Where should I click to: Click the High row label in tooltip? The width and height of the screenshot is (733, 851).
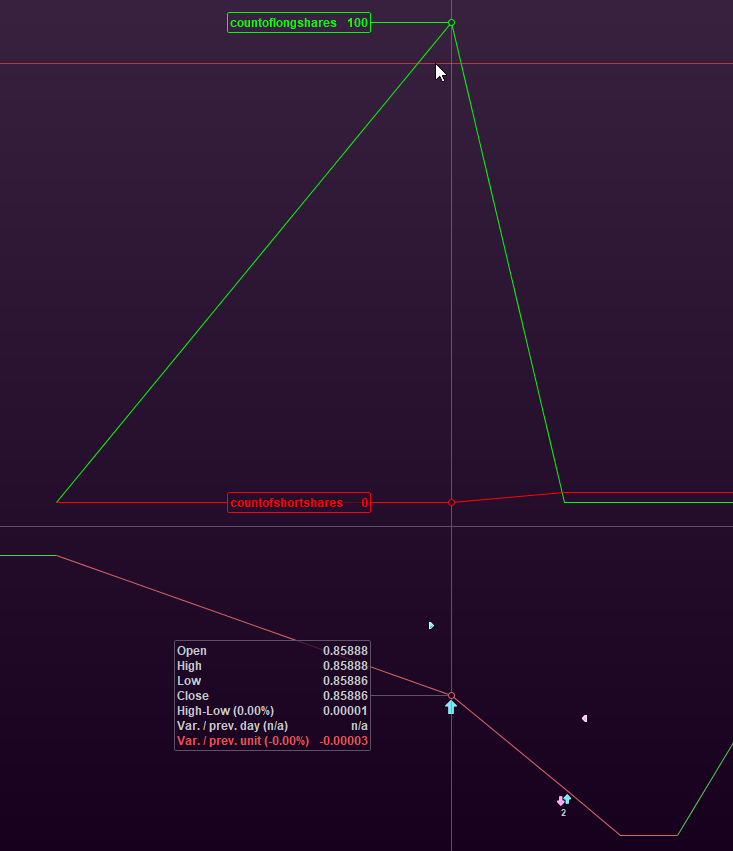189,666
